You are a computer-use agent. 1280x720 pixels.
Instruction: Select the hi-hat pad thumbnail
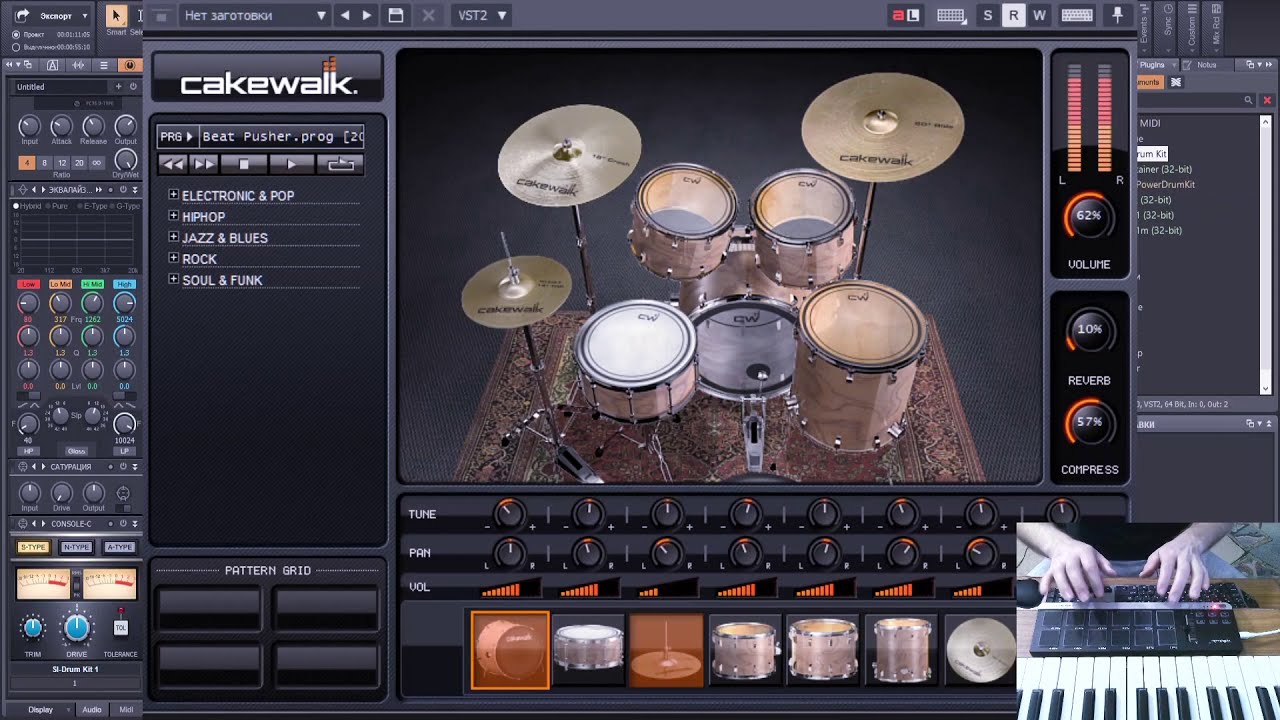coord(666,650)
